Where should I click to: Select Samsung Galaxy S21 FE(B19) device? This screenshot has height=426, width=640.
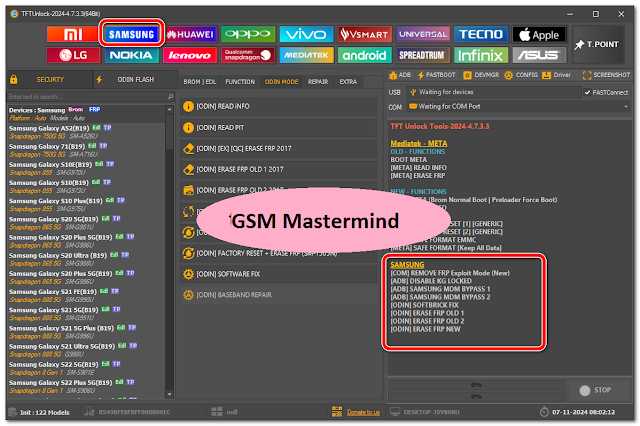coord(87,296)
